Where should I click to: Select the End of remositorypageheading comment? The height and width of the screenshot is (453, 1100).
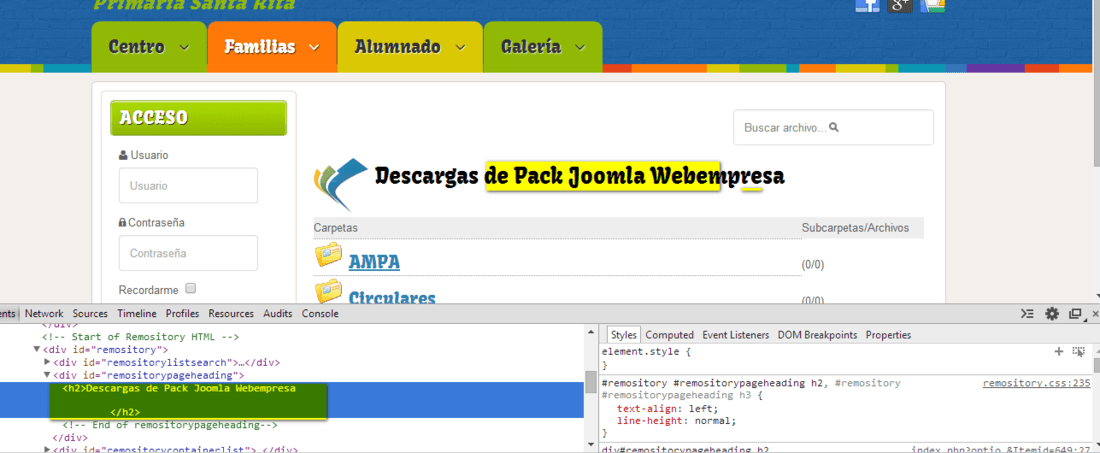(170, 425)
